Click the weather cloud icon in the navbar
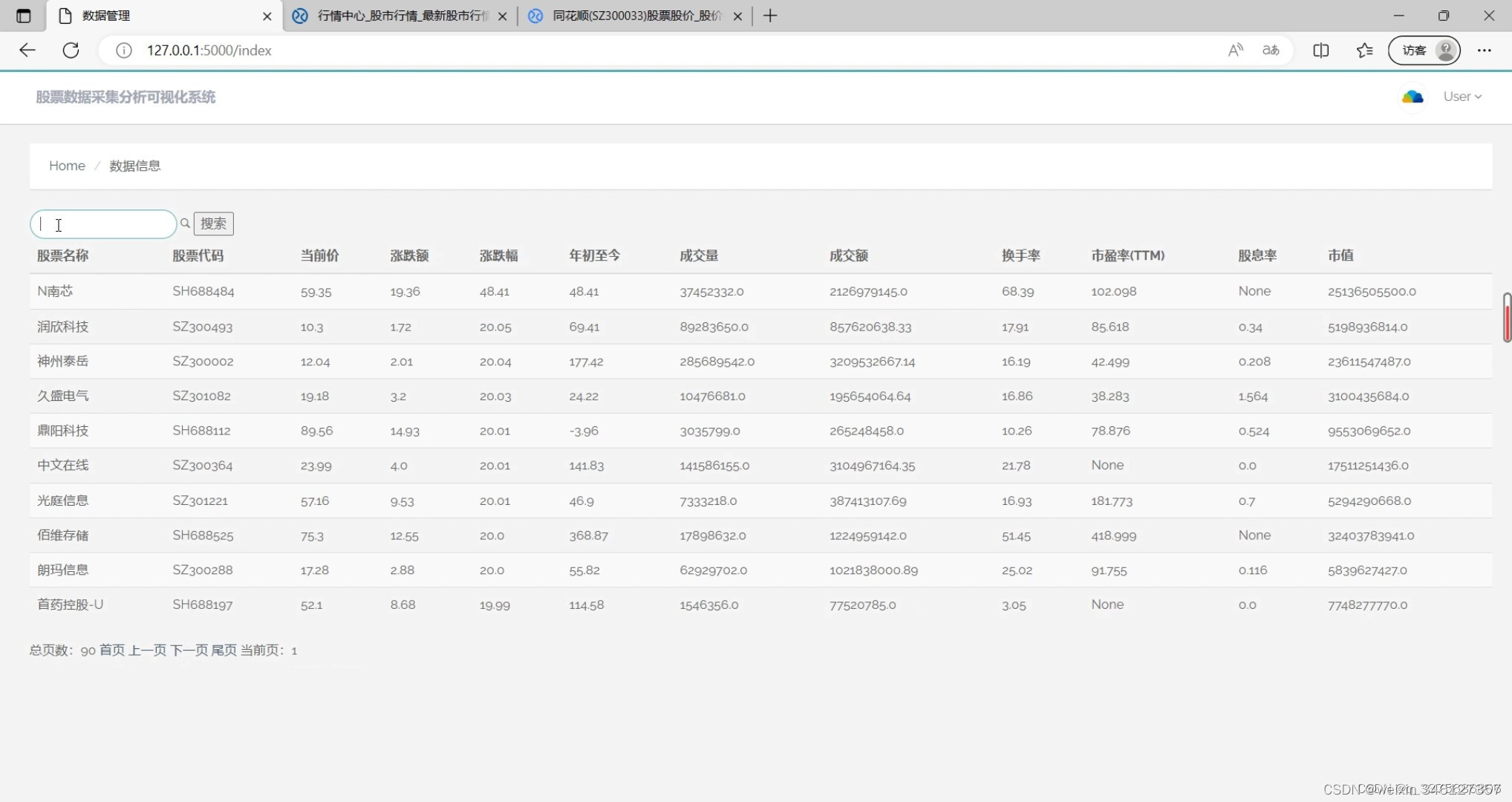Screen dimensions: 1512x802 point(1412,97)
